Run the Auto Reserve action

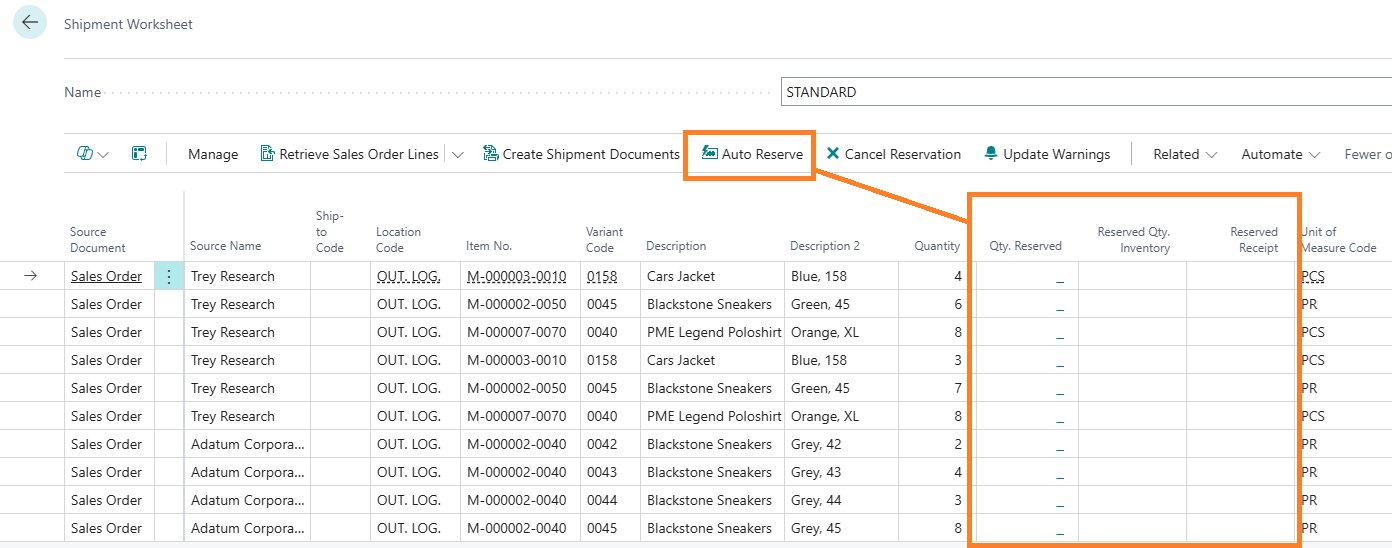coord(752,154)
